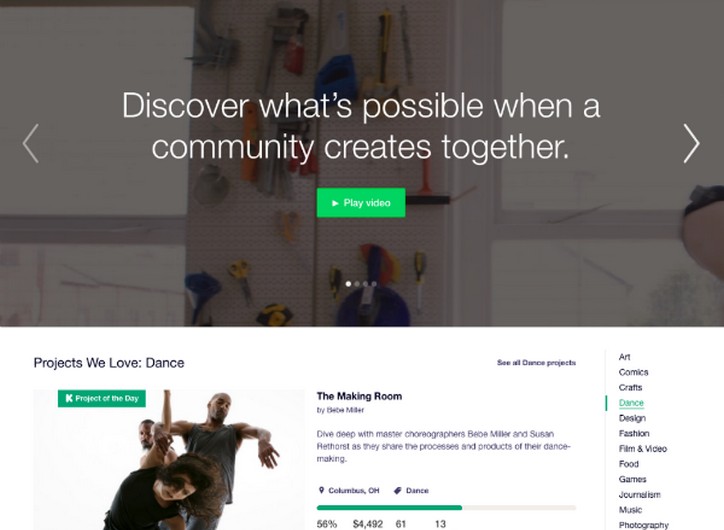This screenshot has height=530, width=724.
Task: Click the Project of the Day badge
Action: pyautogui.click(x=102, y=398)
